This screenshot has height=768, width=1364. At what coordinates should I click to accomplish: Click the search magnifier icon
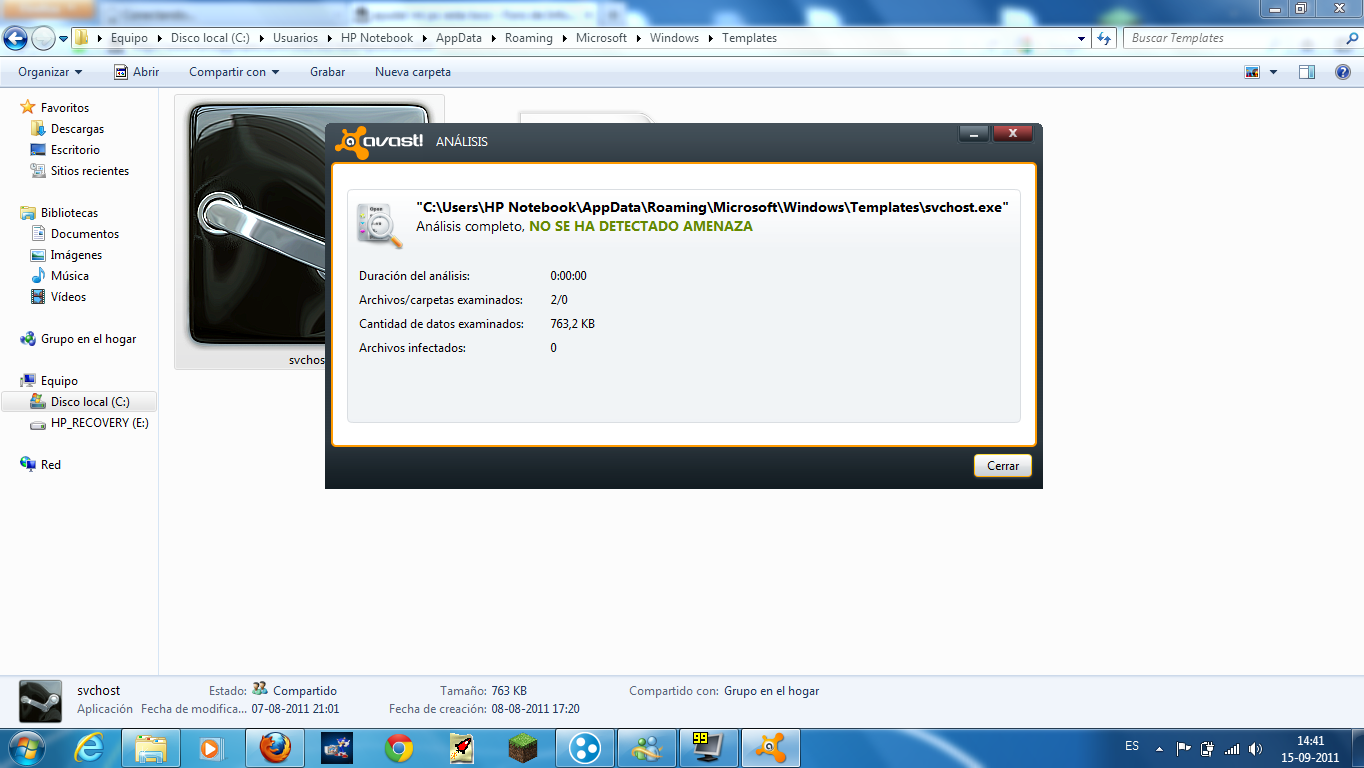[1351, 38]
